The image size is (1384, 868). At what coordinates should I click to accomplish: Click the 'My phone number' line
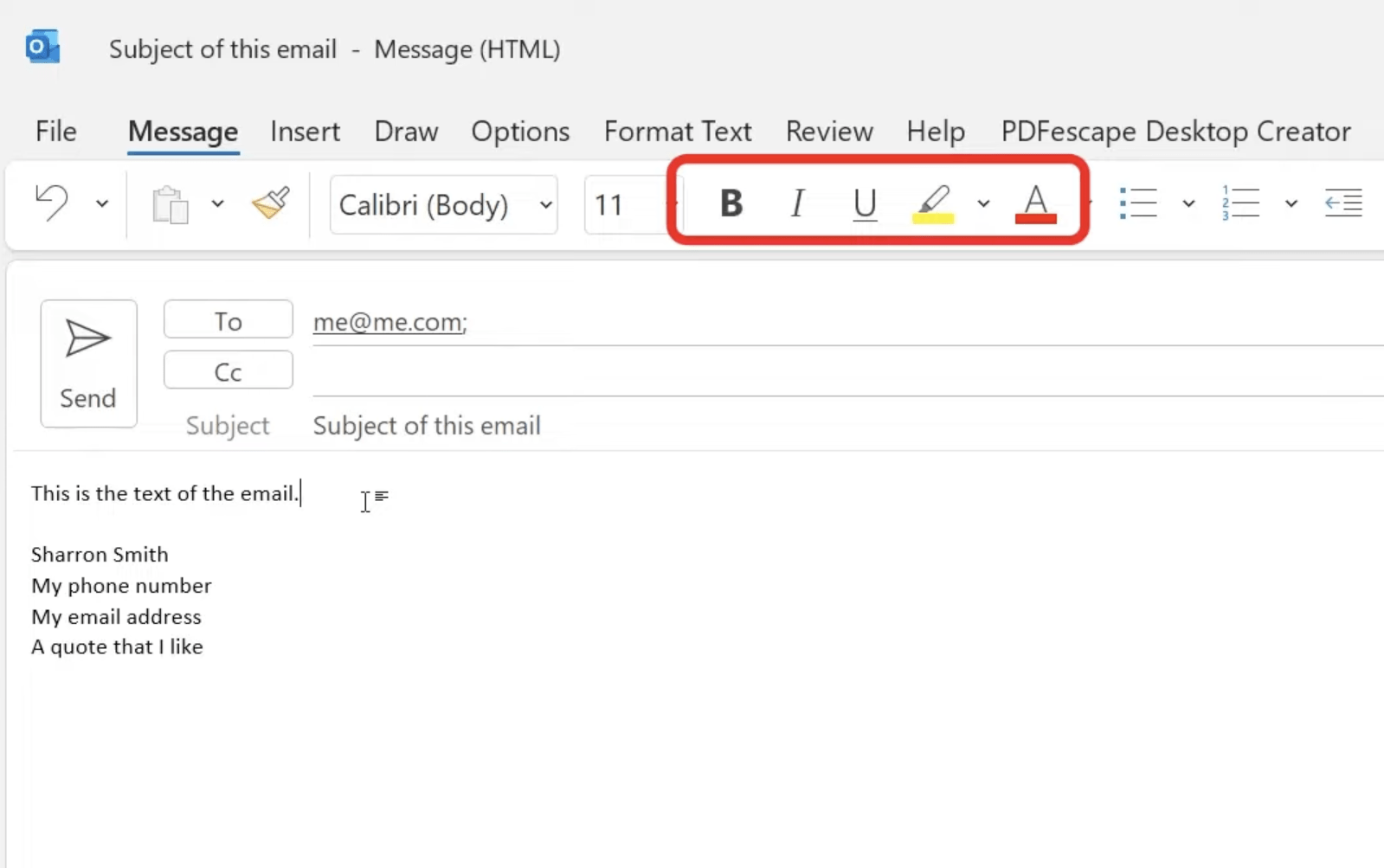(x=121, y=586)
